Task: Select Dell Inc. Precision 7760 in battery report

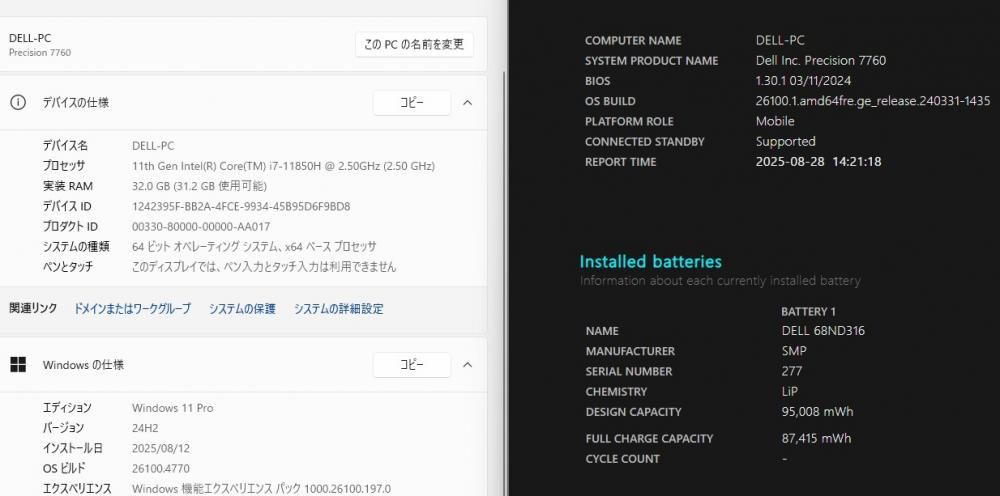Action: pos(821,61)
